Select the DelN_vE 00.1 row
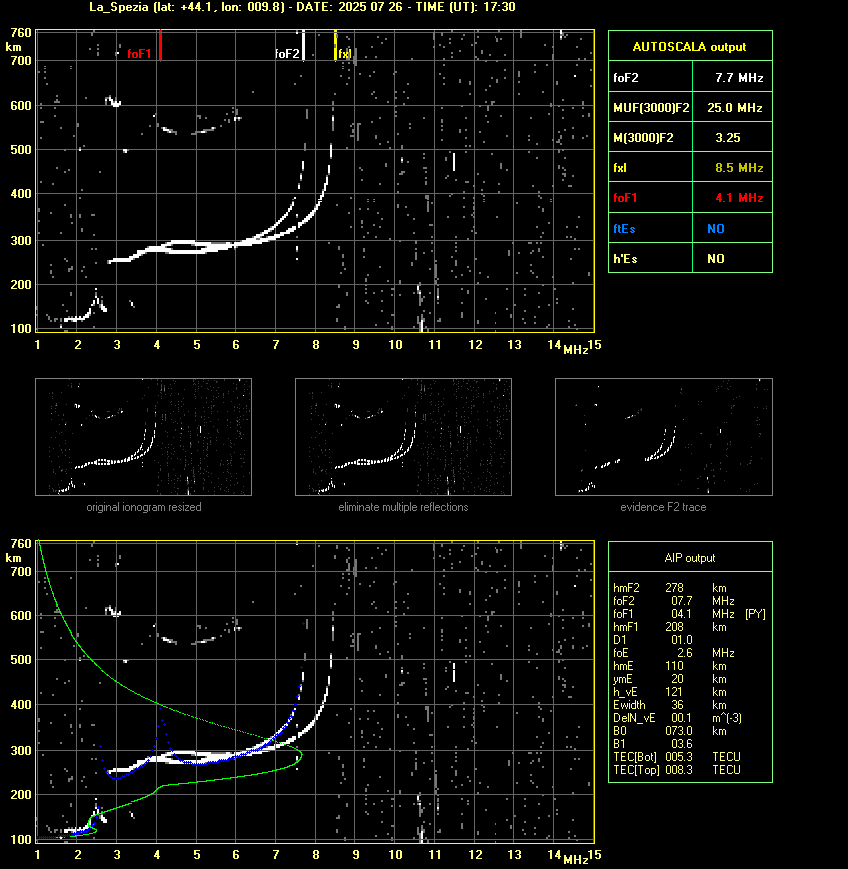The width and height of the screenshot is (848, 869). (677, 718)
